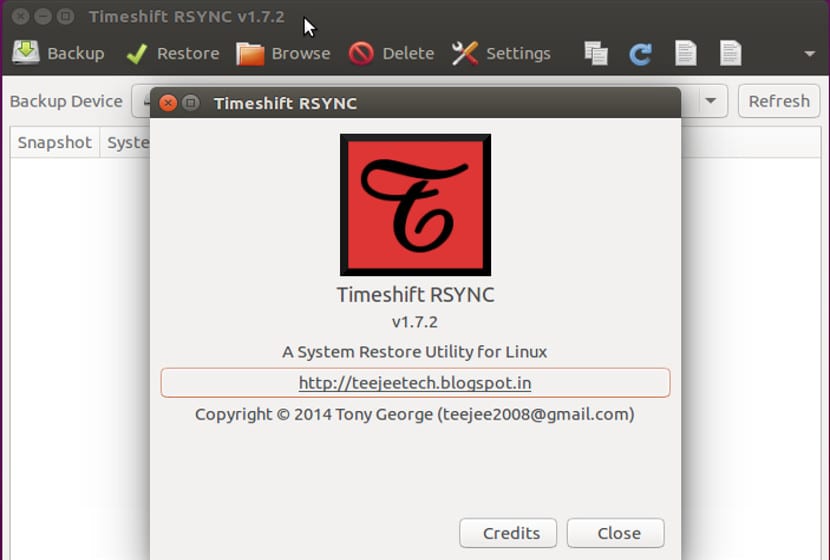Click the rightmost document icon in toolbar

tap(731, 53)
